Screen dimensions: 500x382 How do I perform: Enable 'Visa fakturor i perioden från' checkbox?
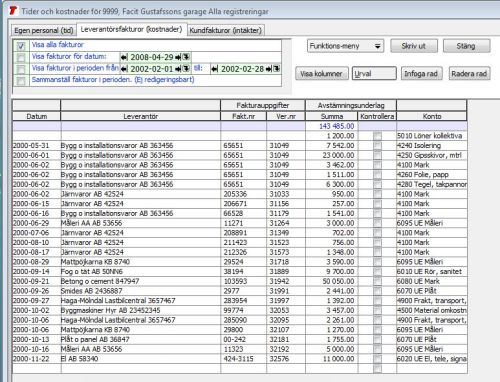click(21, 69)
